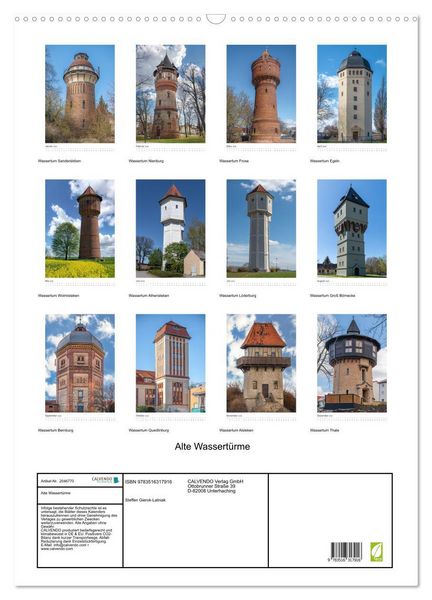Click caption 'Wasserturm Nienburg'
Viewport: 432px width, 600px height.
click(146, 161)
